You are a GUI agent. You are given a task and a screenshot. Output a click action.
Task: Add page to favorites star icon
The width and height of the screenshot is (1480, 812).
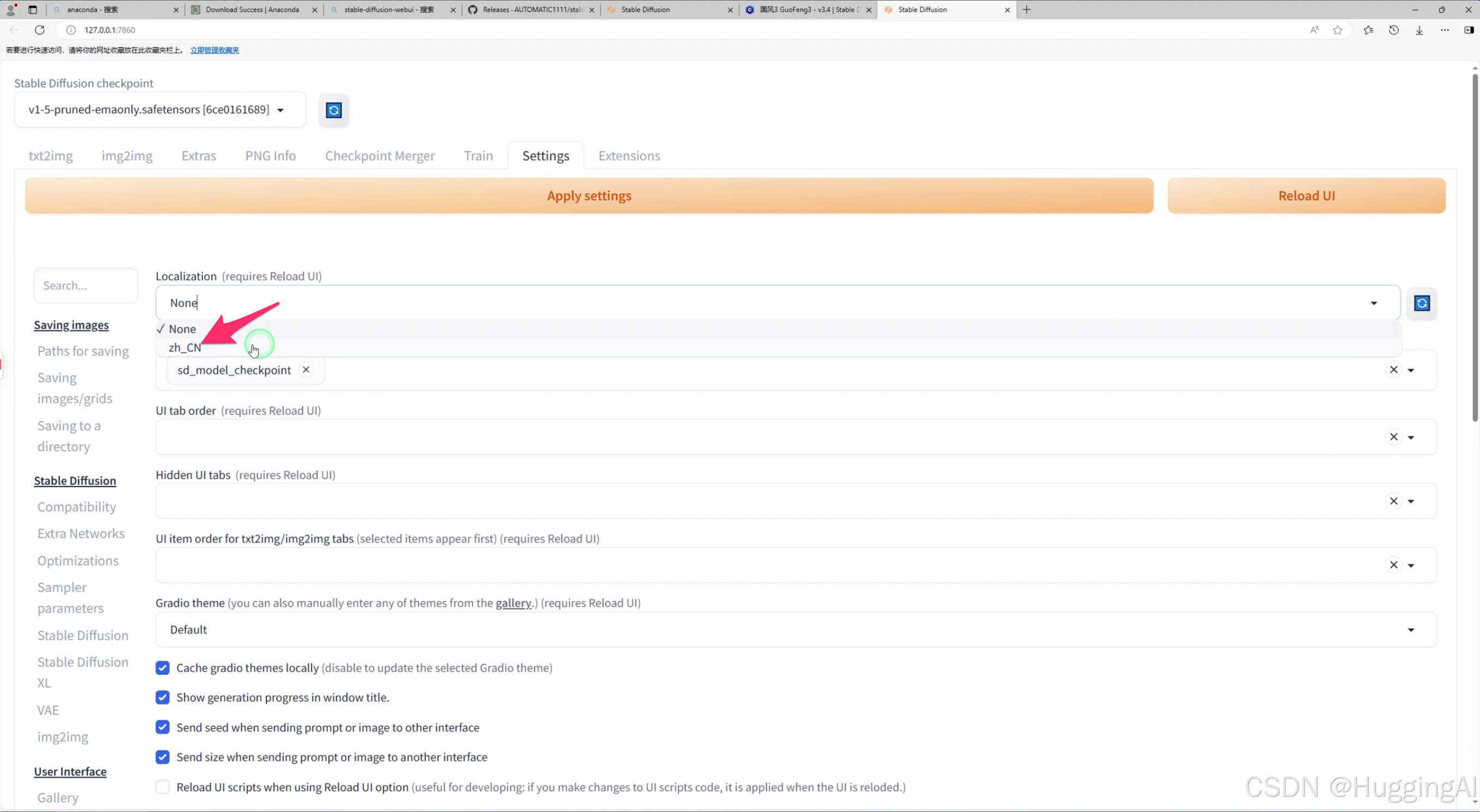[x=1337, y=30]
